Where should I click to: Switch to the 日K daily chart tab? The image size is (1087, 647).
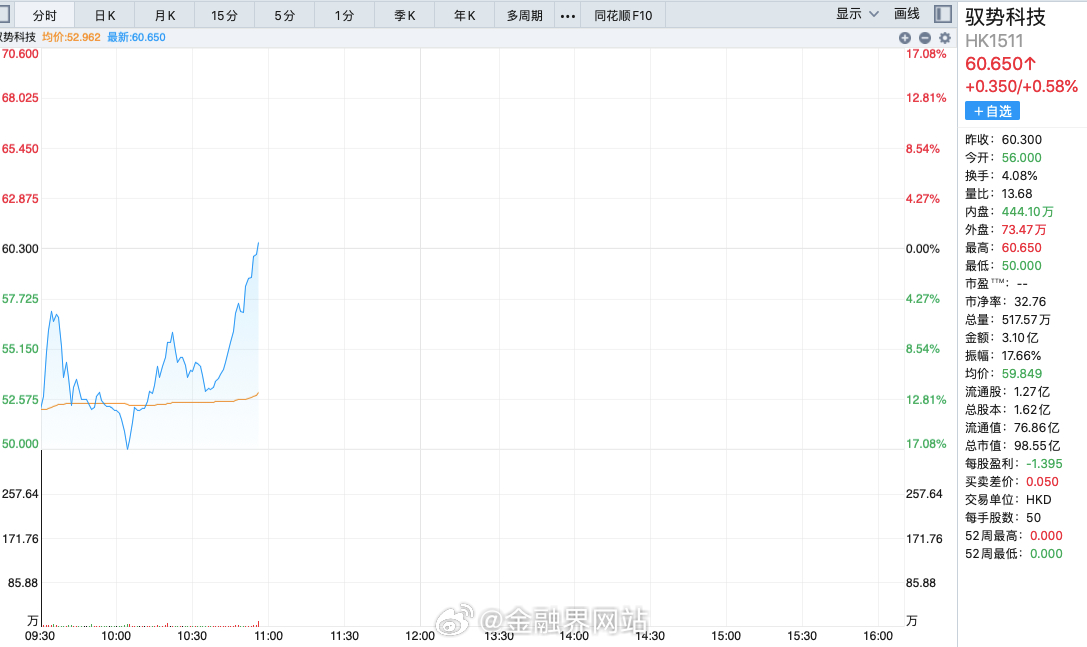[105, 15]
